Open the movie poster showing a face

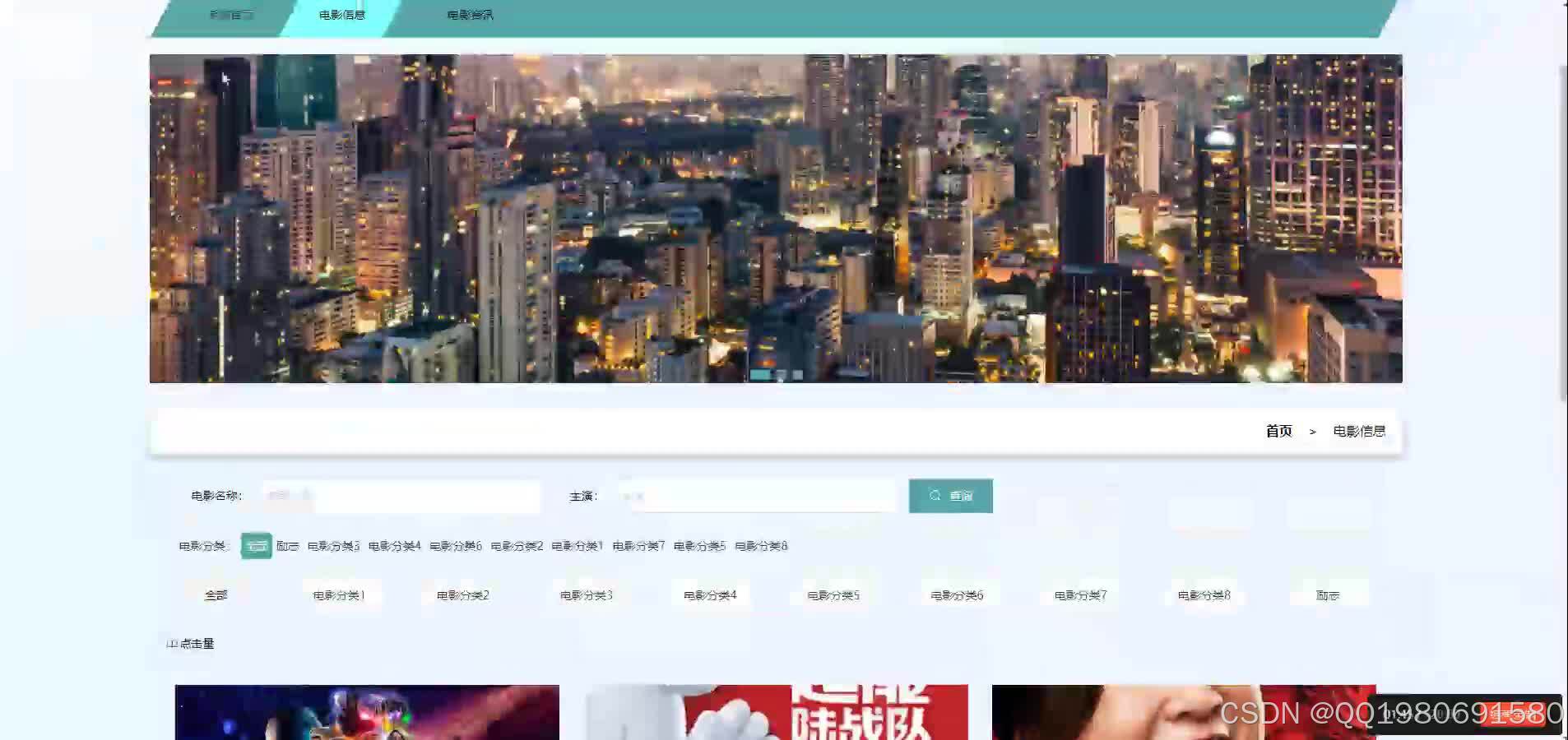point(1184,712)
